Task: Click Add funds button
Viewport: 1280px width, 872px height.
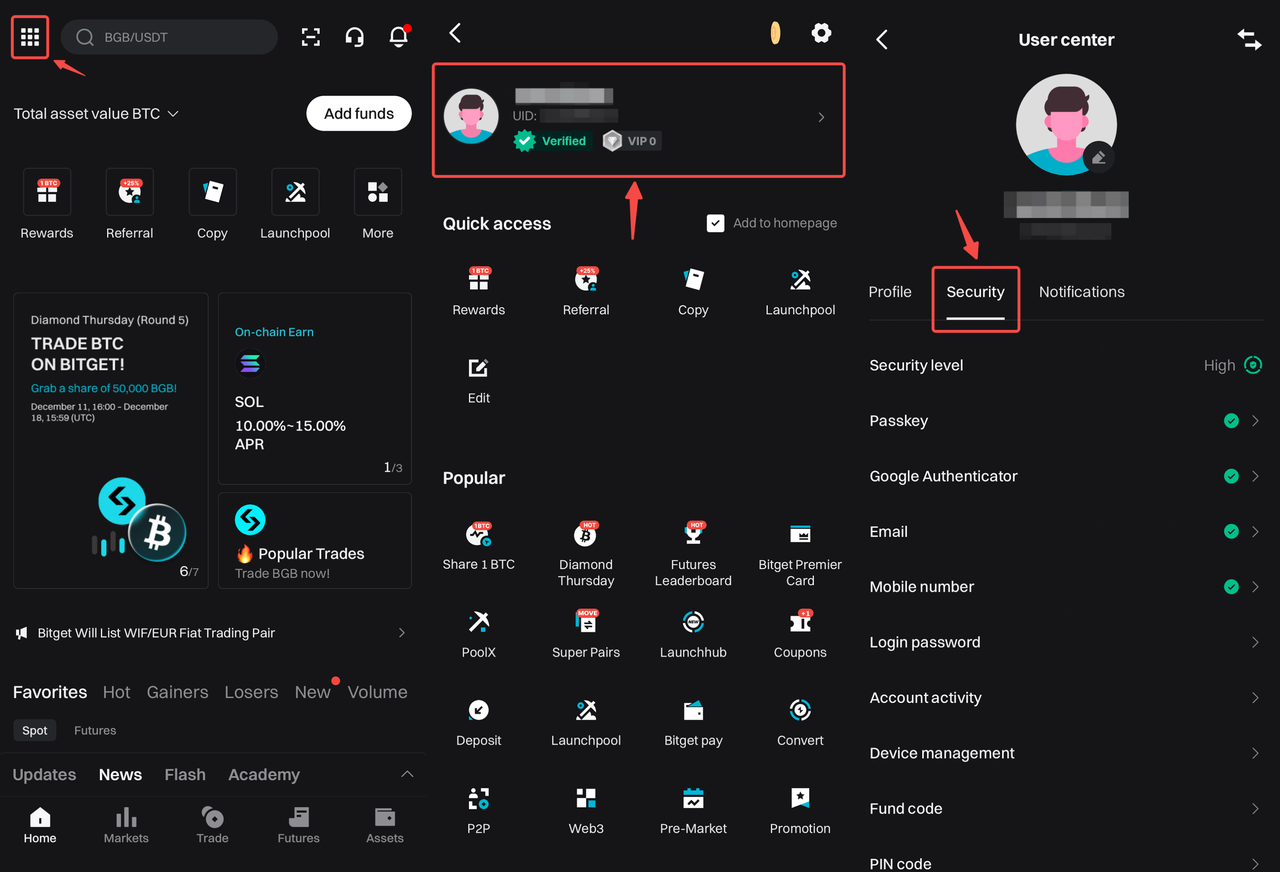Action: pyautogui.click(x=359, y=113)
